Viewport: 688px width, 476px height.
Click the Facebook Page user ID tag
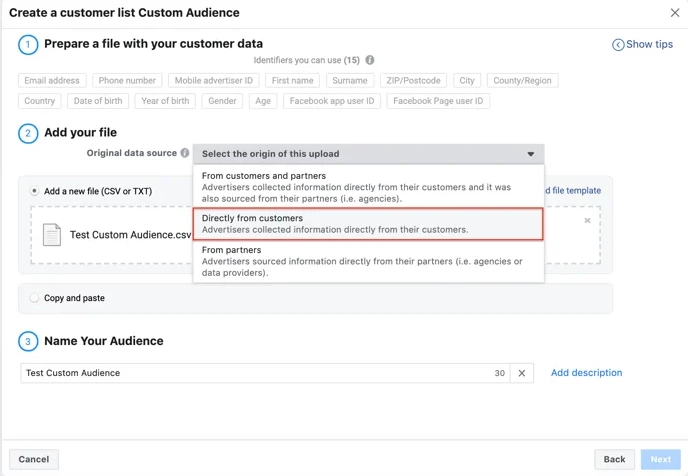tap(438, 101)
